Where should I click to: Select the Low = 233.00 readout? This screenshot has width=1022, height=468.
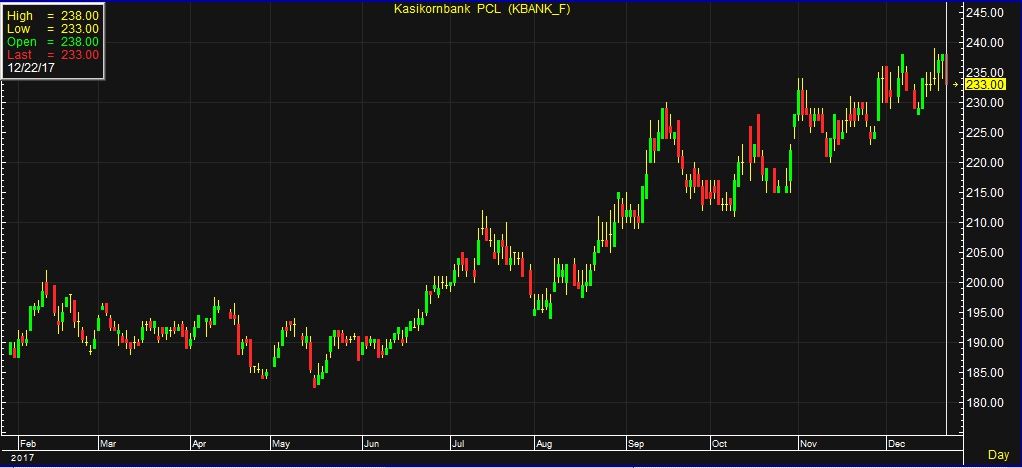[x=53, y=29]
